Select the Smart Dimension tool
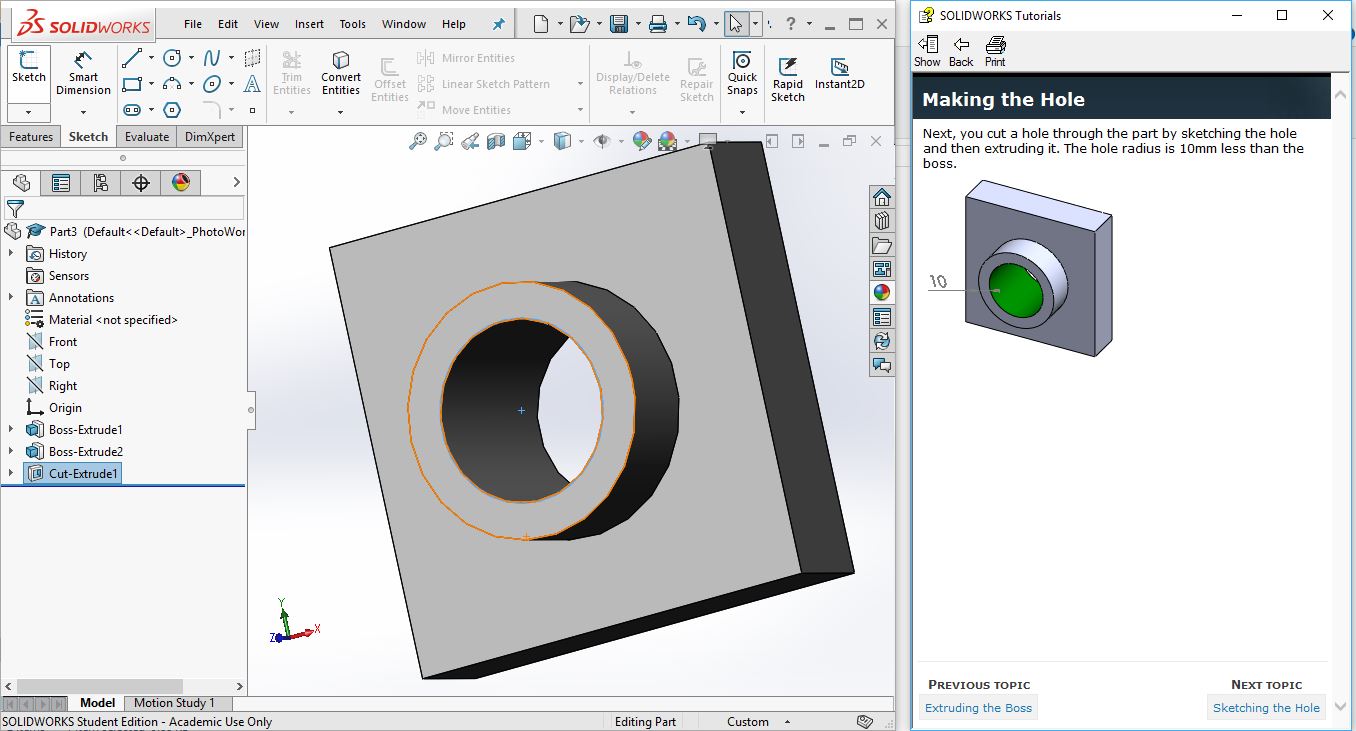This screenshot has width=1356, height=731. click(83, 73)
